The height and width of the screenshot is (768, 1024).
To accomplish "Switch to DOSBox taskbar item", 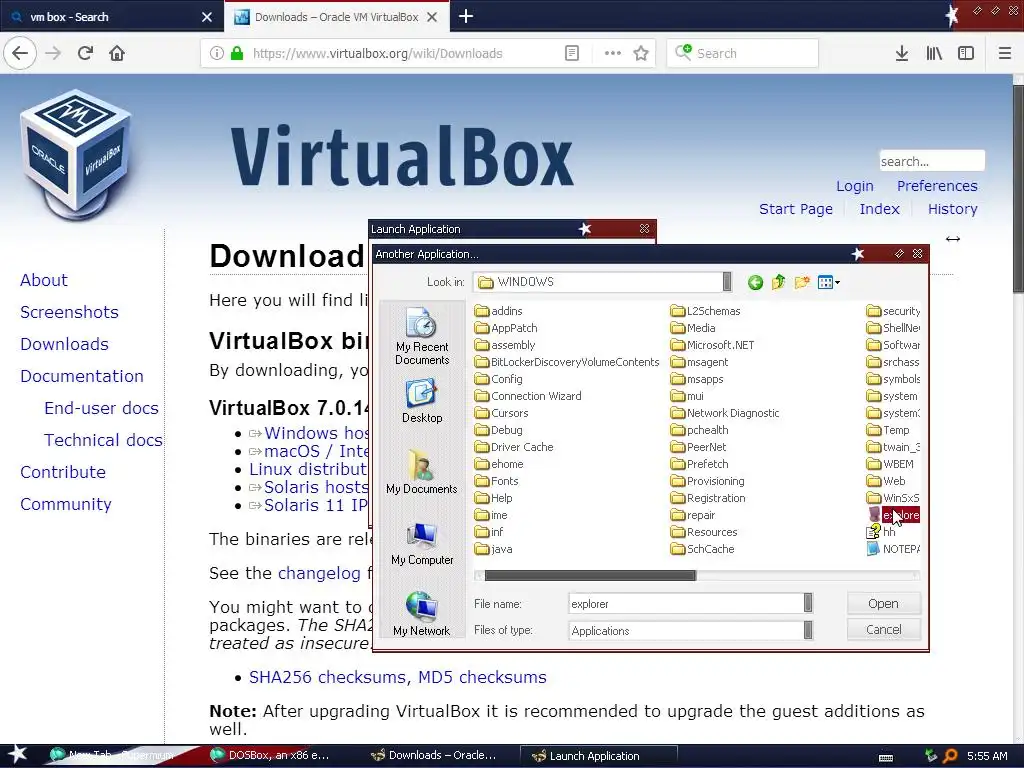I will point(269,756).
